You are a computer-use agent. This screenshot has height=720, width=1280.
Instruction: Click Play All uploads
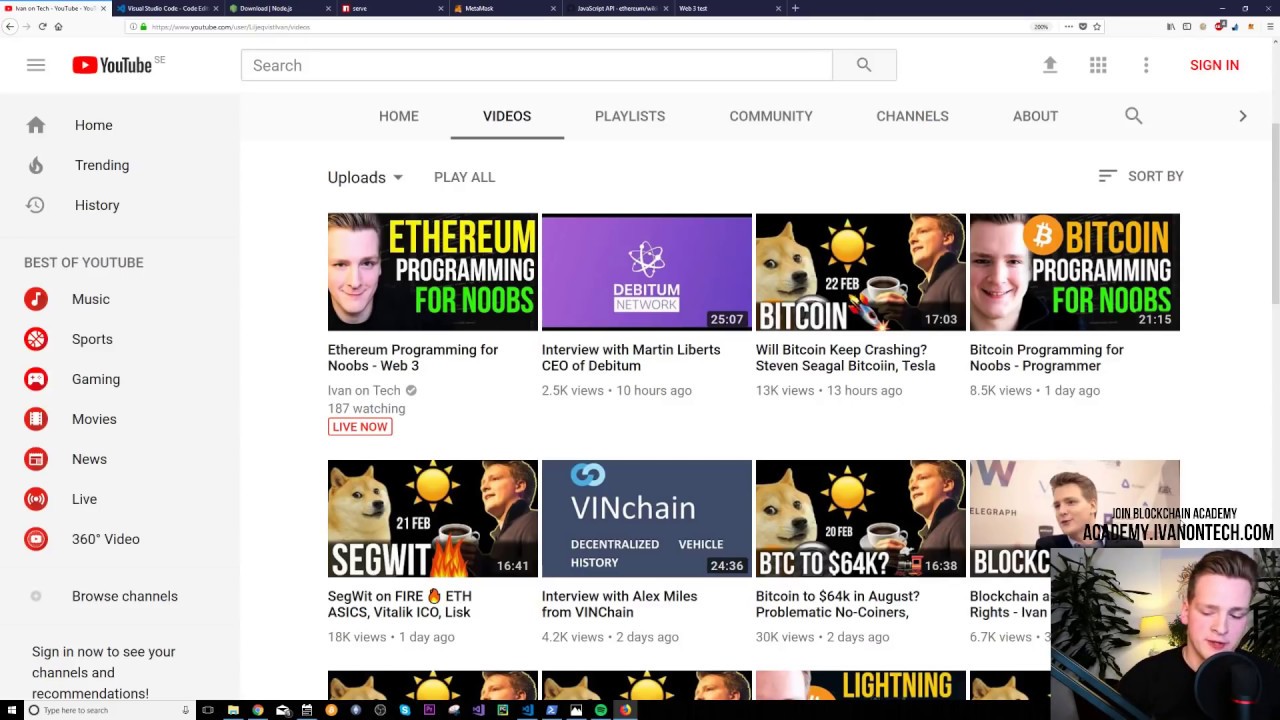[x=464, y=177]
